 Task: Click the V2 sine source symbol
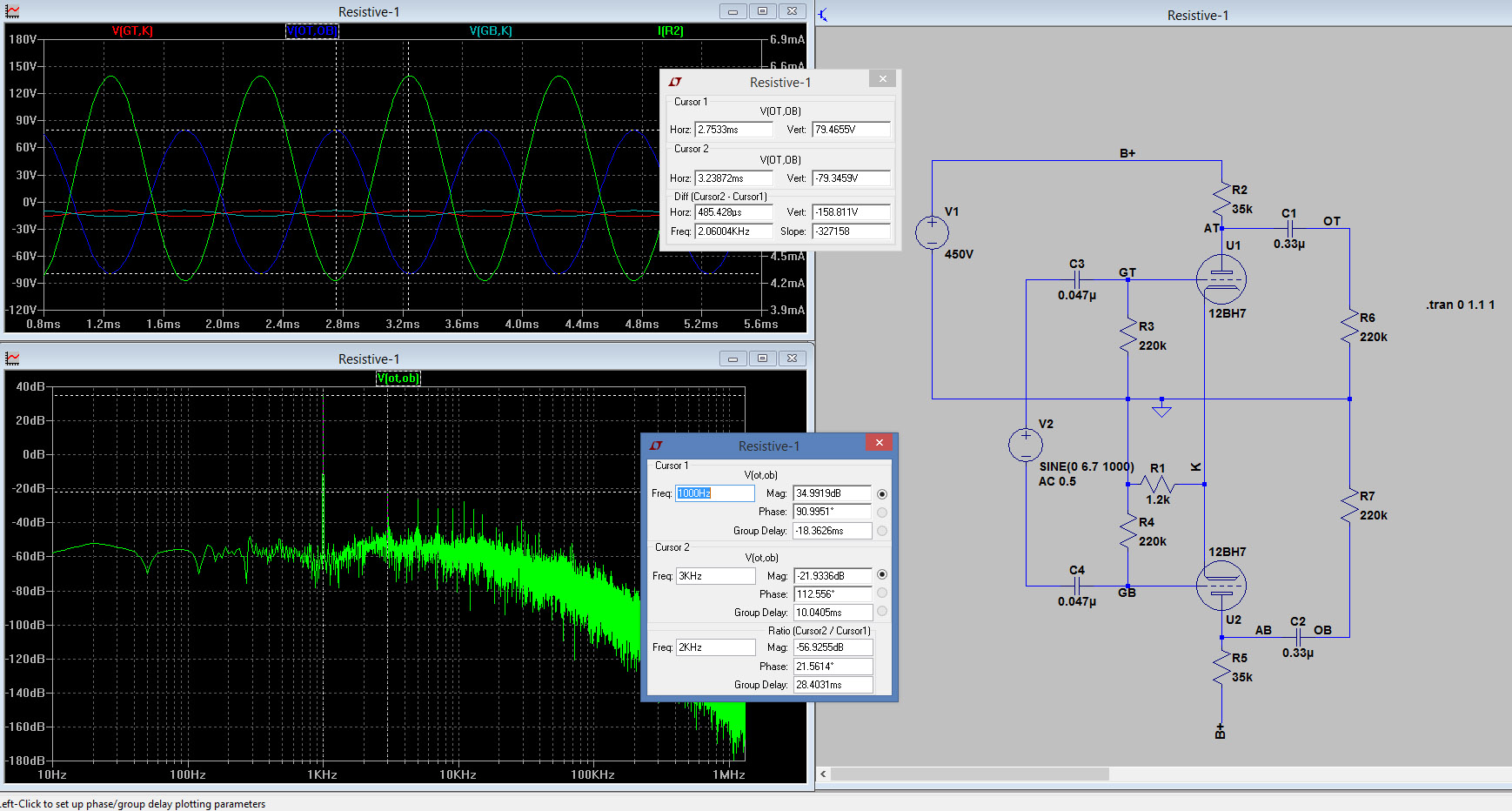[1026, 445]
